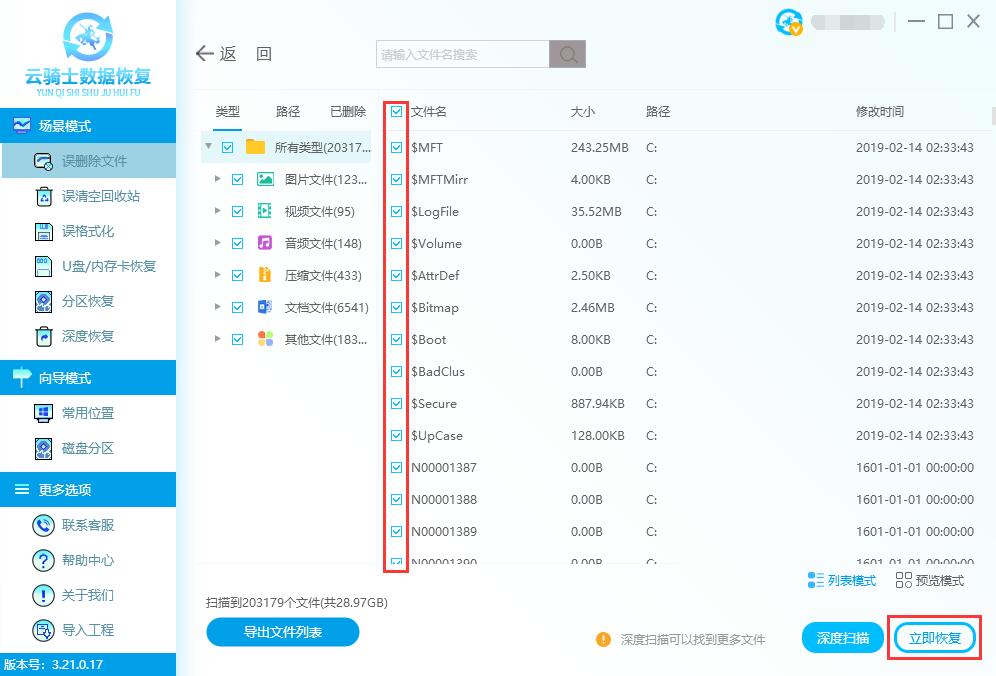Screen dimensions: 996x676
Task: Uncheck the 图片文件 category checkbox
Action: pyautogui.click(x=238, y=180)
